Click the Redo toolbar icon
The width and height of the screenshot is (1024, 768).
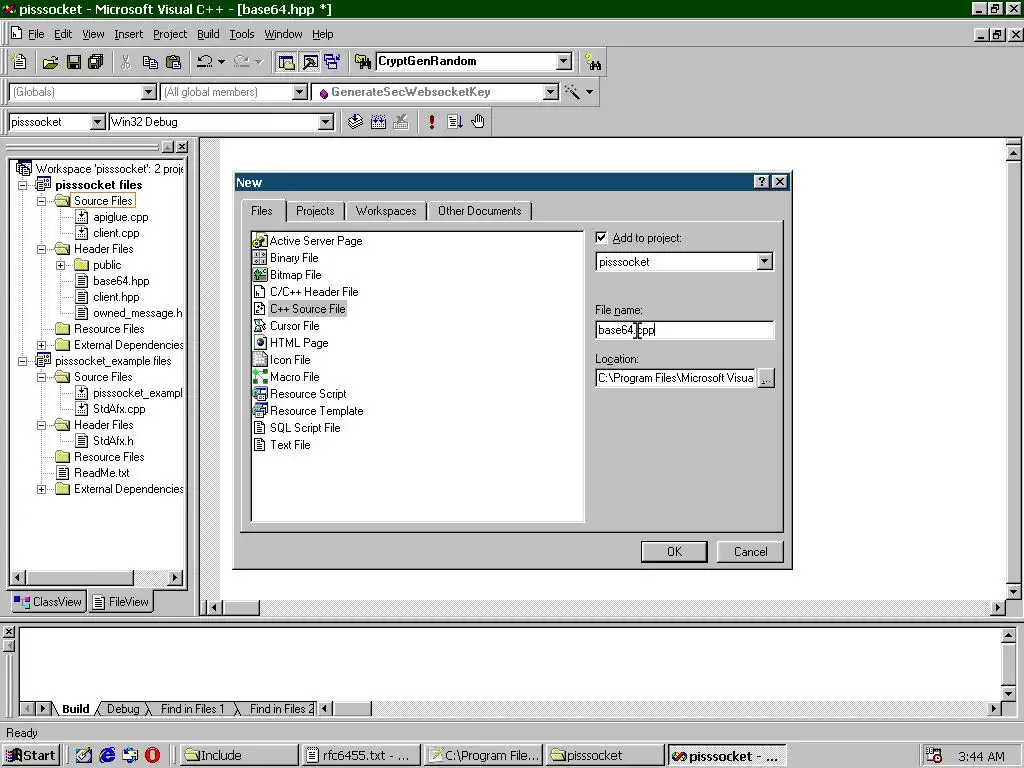(241, 62)
